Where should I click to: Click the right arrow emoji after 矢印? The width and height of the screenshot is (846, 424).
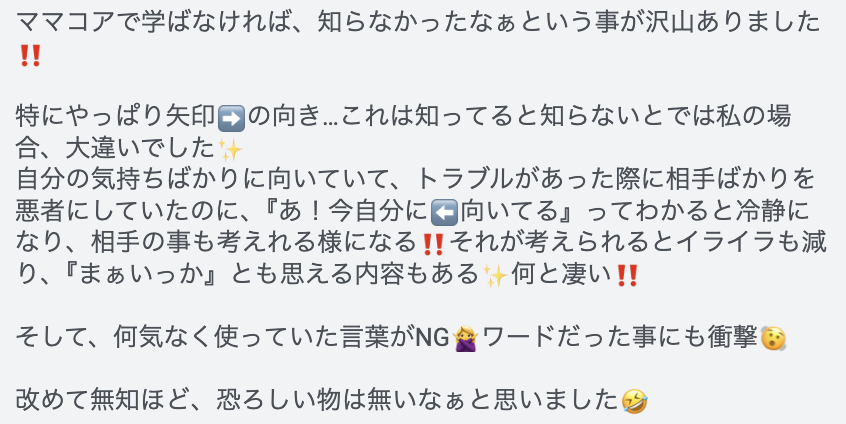[231, 119]
